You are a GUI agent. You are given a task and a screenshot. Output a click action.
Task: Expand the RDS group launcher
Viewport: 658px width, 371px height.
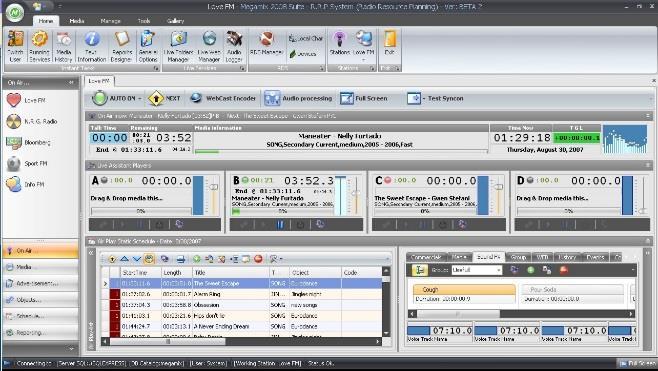(x=322, y=68)
